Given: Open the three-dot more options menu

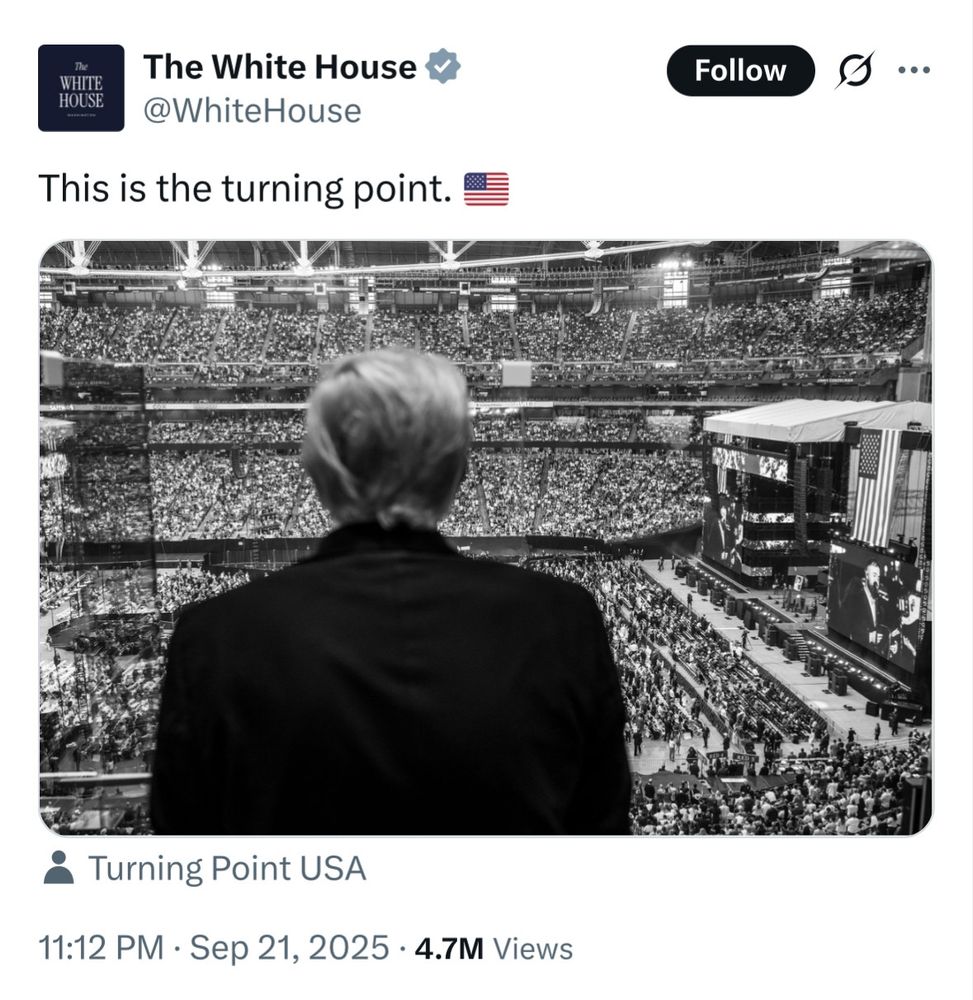Looking at the screenshot, I should pos(914,70).
